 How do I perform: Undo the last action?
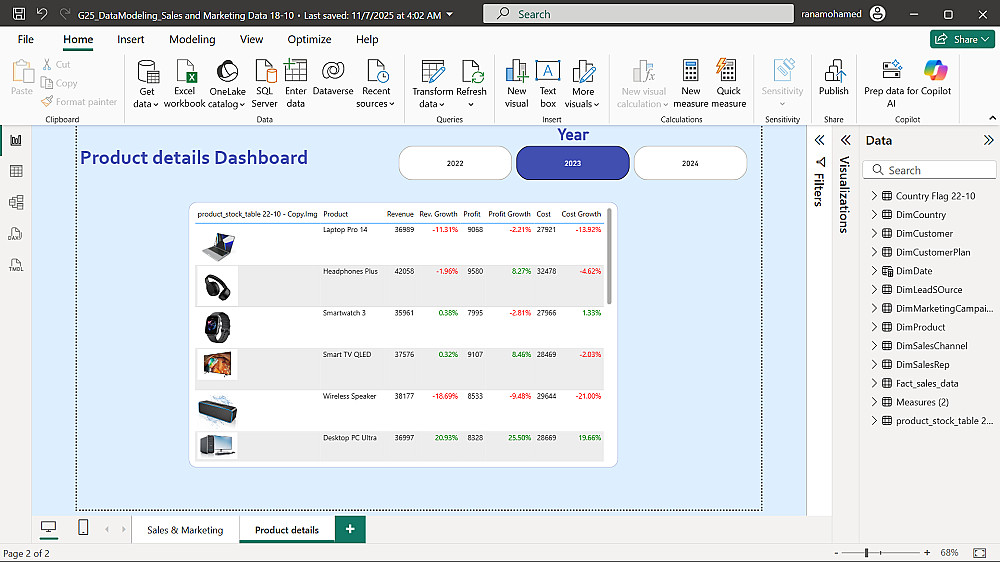[x=42, y=13]
